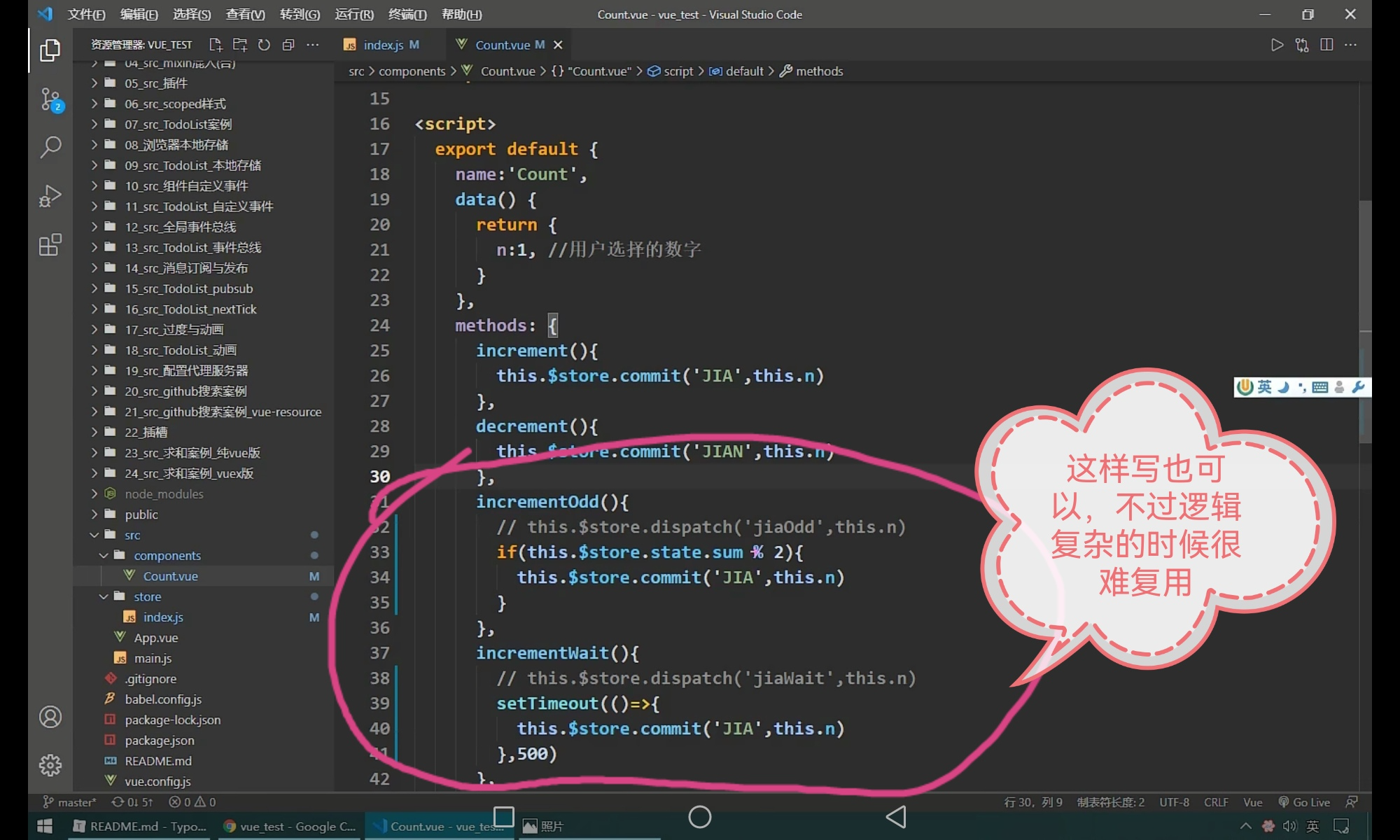Open Run and Debug view
Viewport: 1400px width, 840px height.
point(50,196)
